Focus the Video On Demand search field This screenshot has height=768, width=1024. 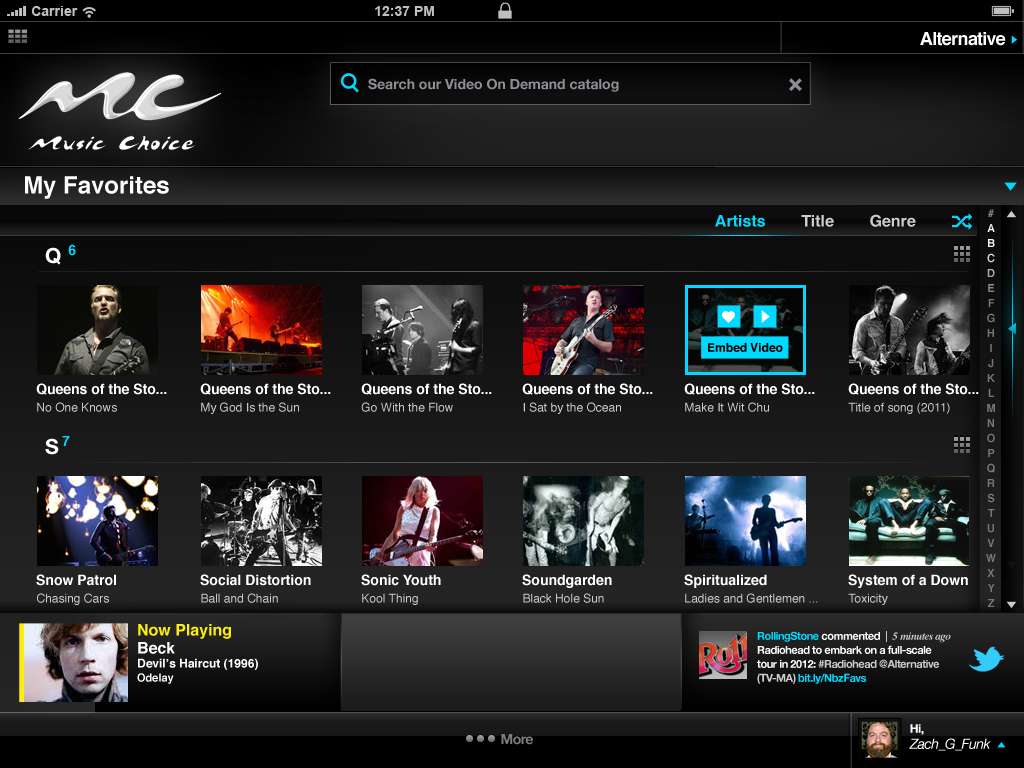click(x=570, y=84)
